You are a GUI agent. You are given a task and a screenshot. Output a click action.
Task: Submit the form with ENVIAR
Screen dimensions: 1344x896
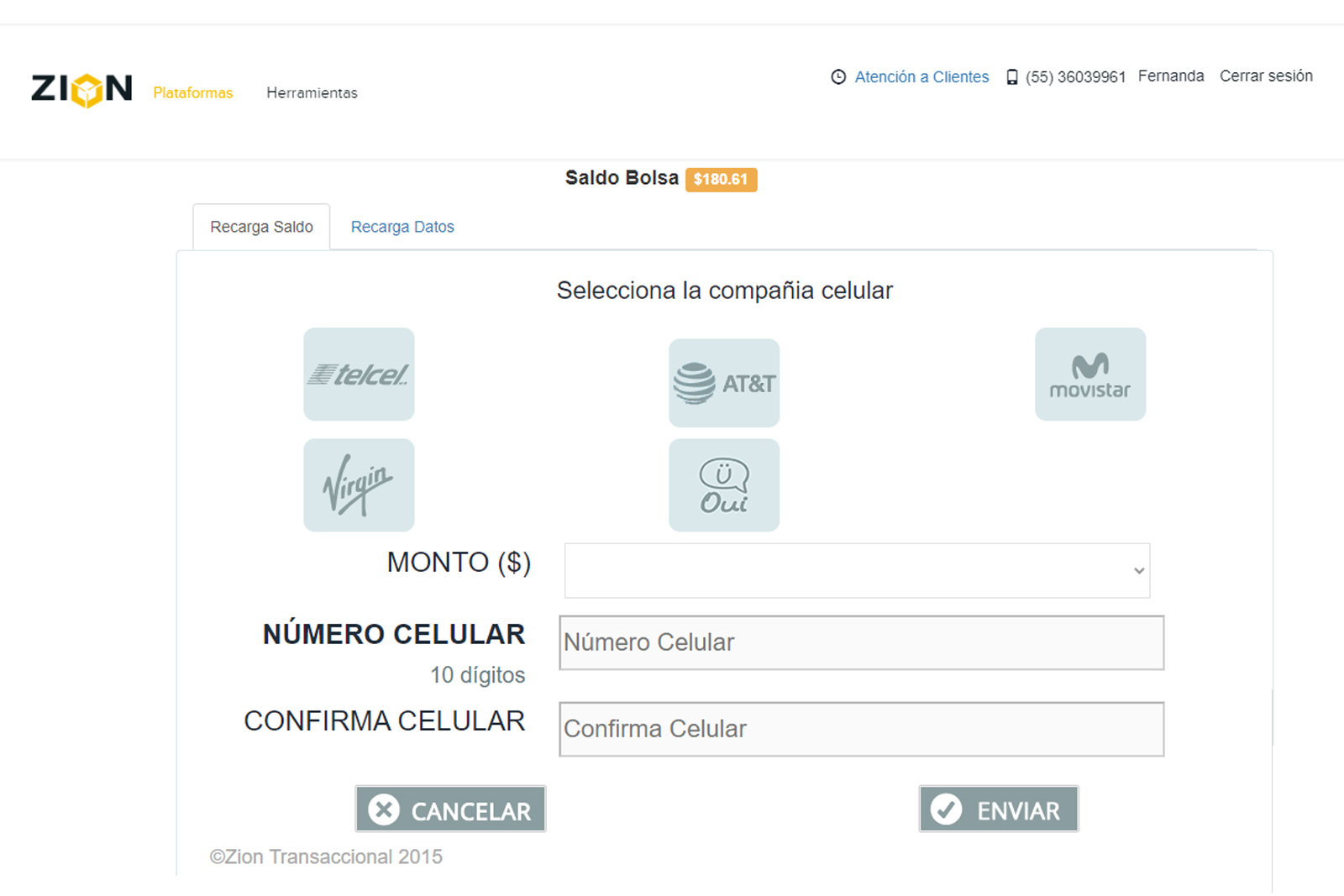point(998,810)
